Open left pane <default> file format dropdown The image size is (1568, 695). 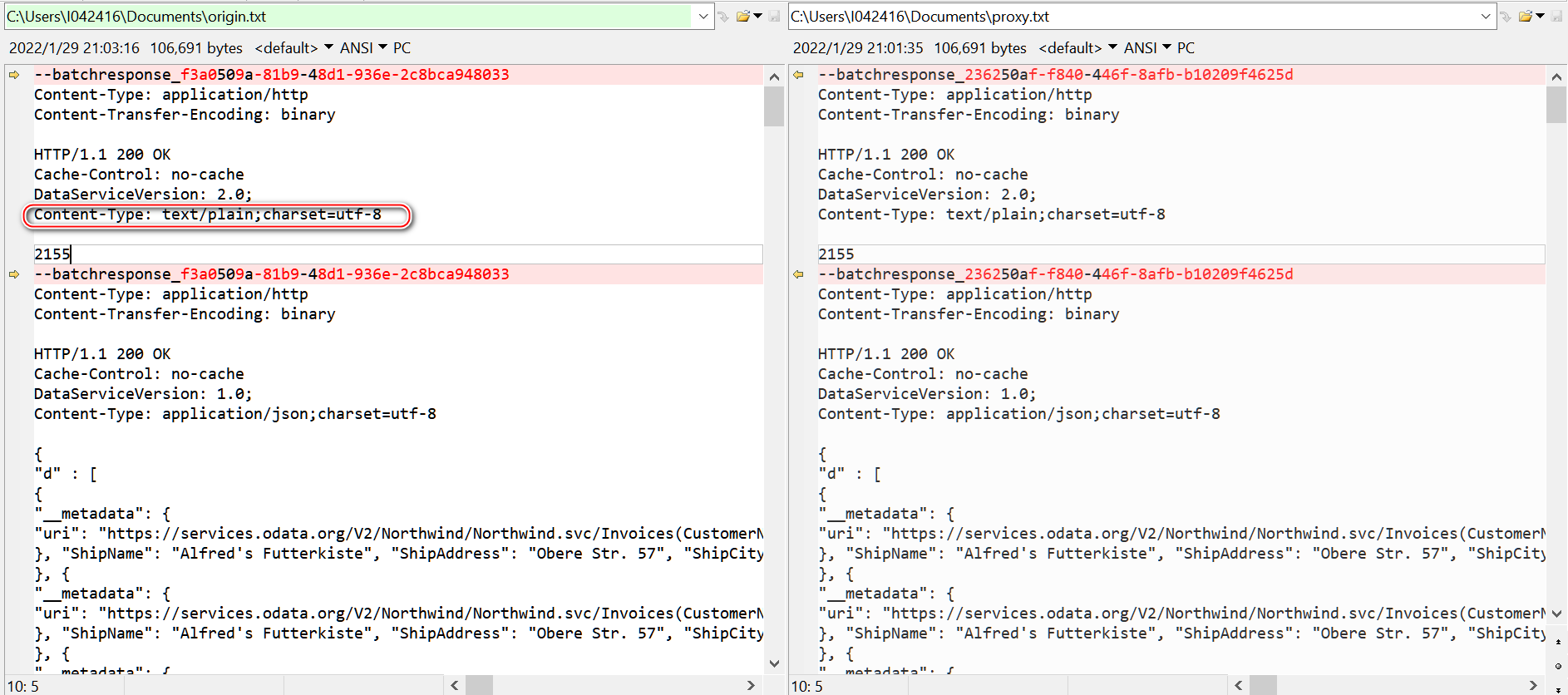click(293, 48)
